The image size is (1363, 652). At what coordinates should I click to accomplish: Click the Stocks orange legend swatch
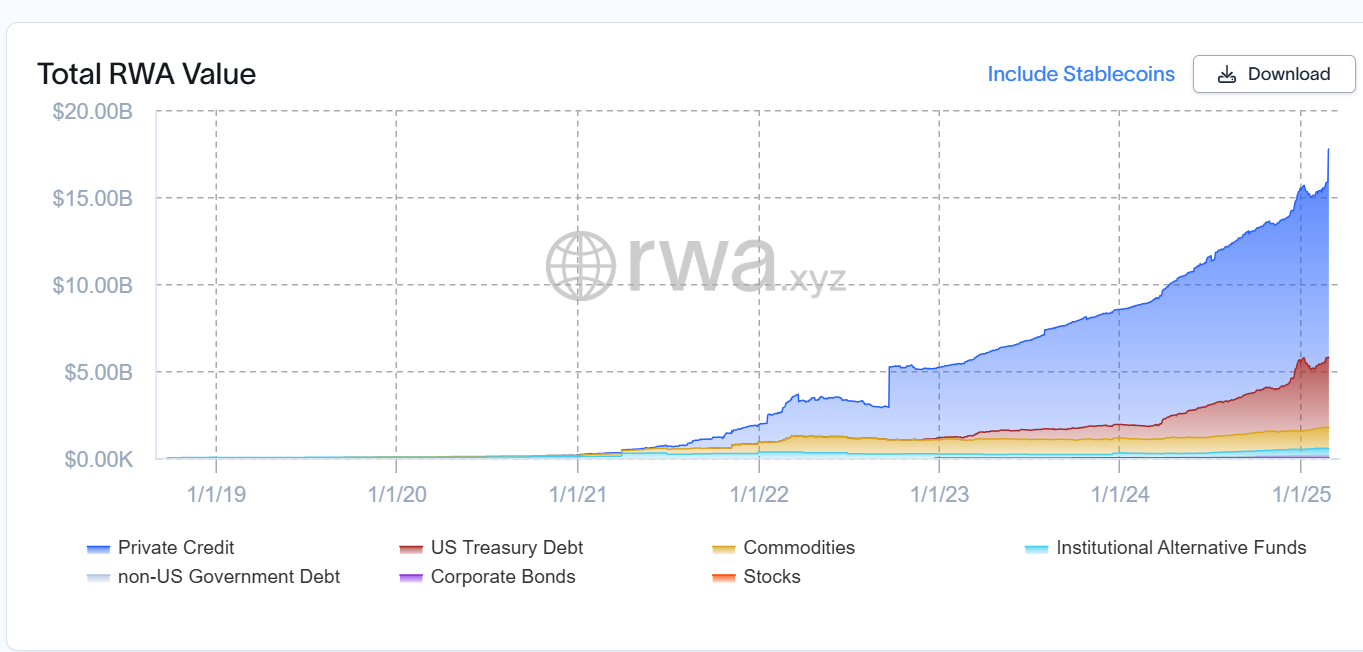[x=724, y=577]
